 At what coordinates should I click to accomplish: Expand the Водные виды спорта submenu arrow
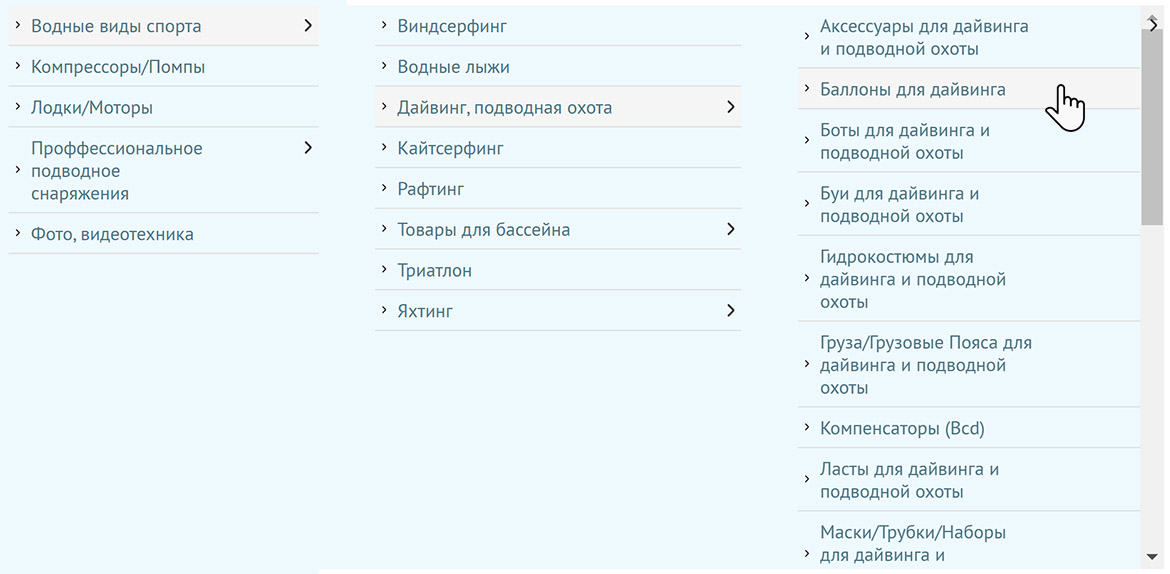tap(307, 26)
